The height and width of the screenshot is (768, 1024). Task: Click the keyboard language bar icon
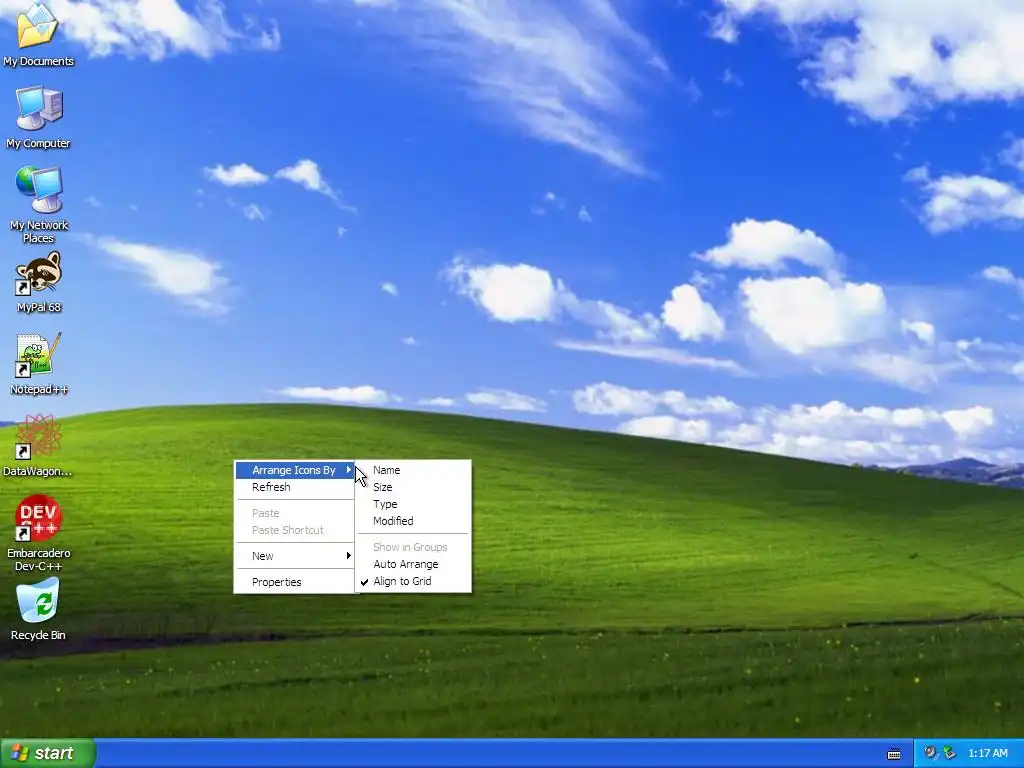click(894, 754)
